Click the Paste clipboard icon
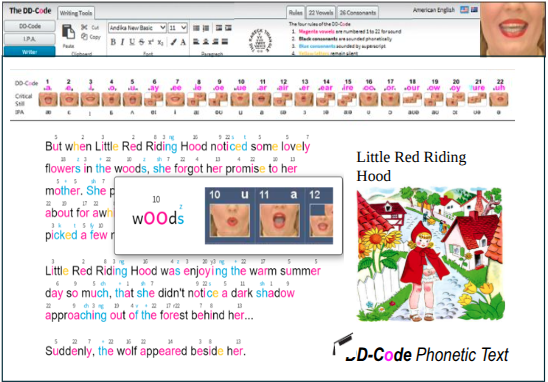 pyautogui.click(x=68, y=32)
